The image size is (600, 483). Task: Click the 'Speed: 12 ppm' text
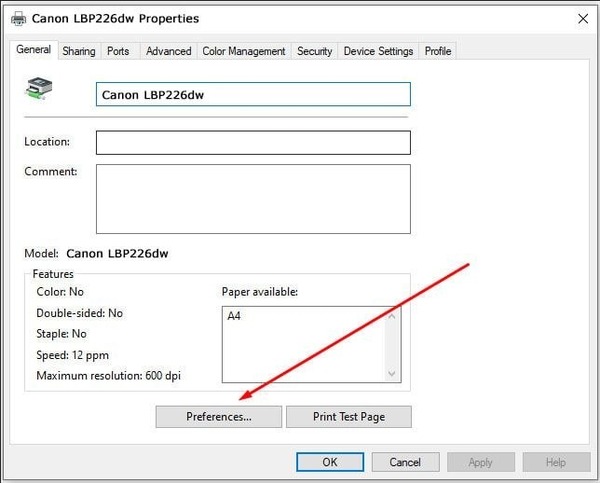tap(72, 355)
